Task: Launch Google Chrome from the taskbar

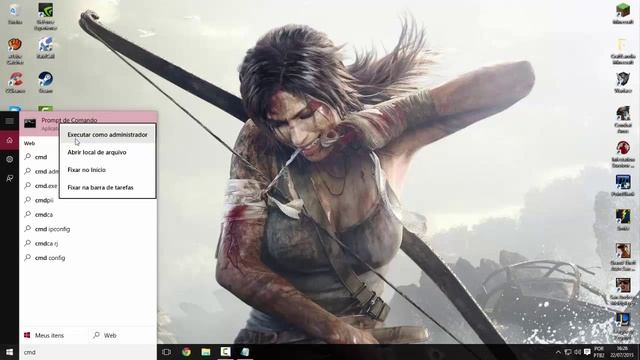Action: [x=186, y=352]
